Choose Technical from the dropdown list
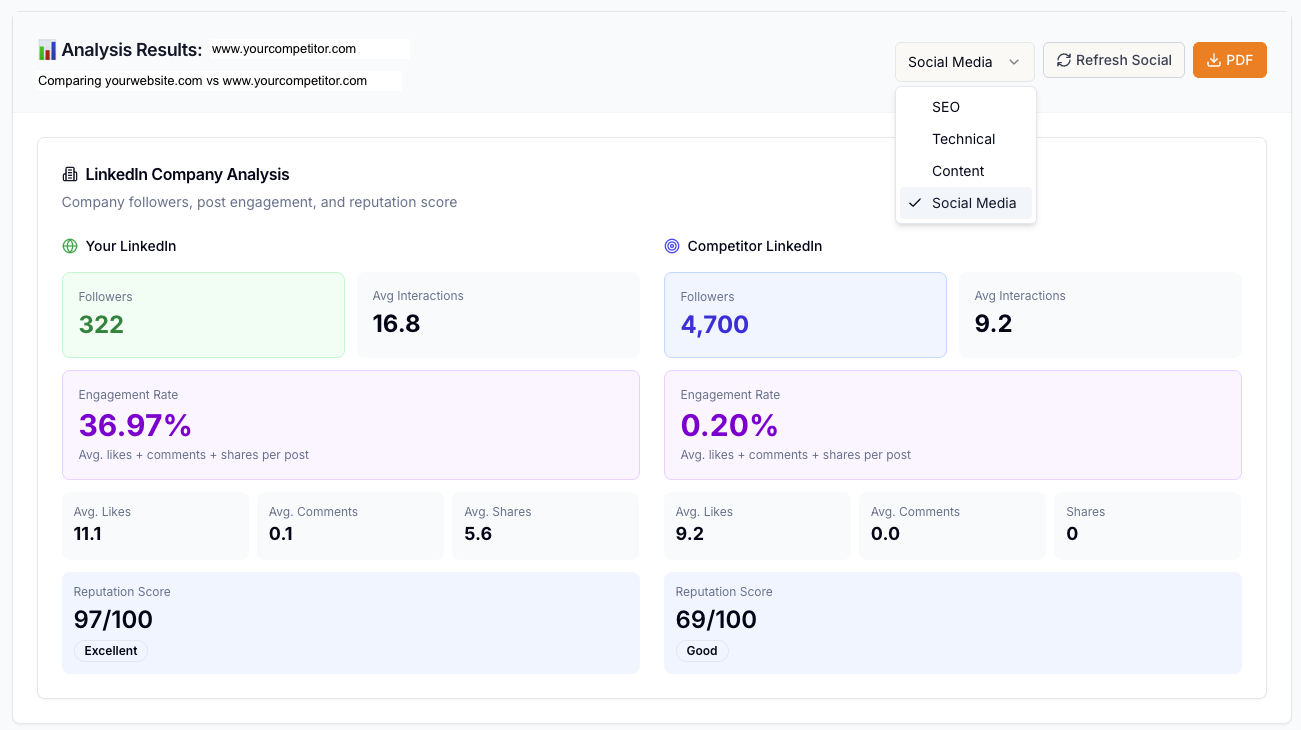 pyautogui.click(x=963, y=139)
